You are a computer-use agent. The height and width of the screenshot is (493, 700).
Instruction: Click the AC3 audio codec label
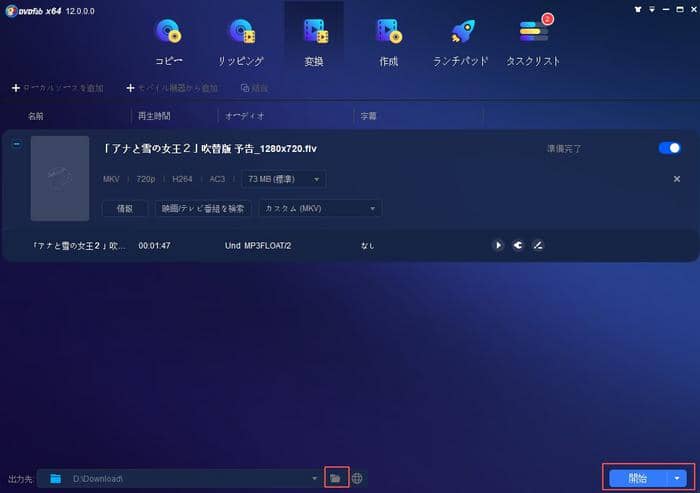(217, 179)
